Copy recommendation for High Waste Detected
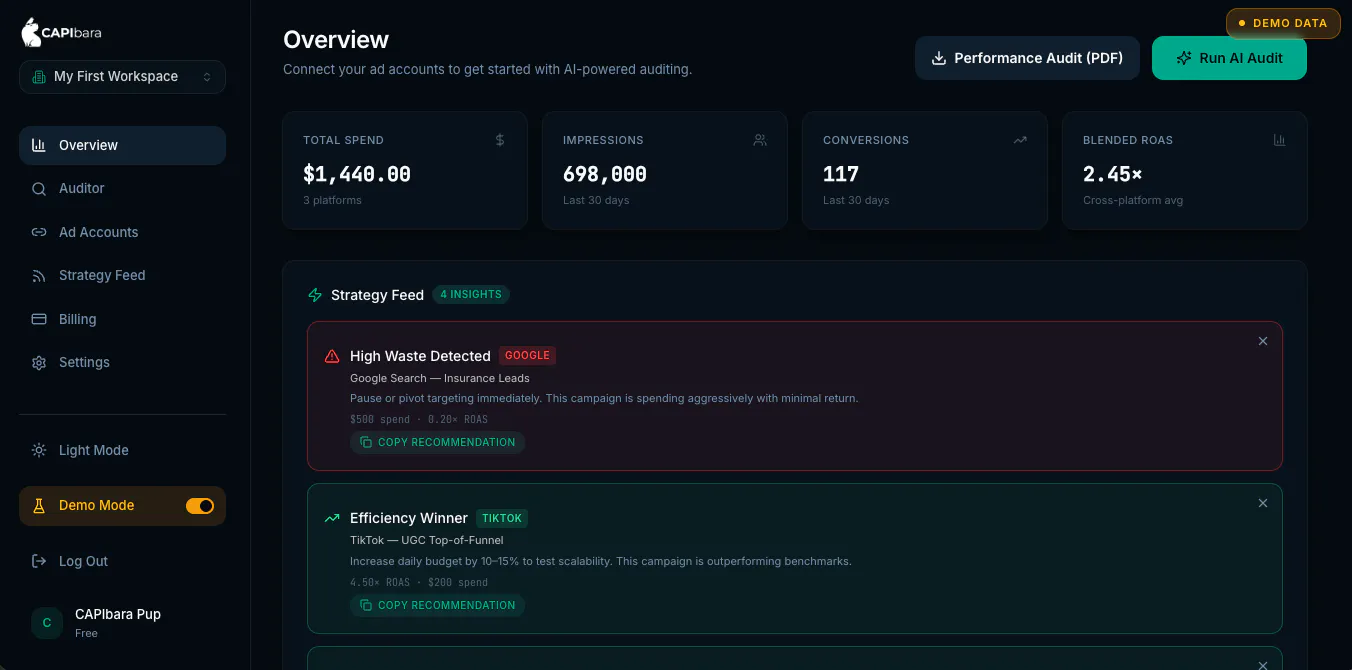Viewport: 1352px width, 670px height. (437, 442)
